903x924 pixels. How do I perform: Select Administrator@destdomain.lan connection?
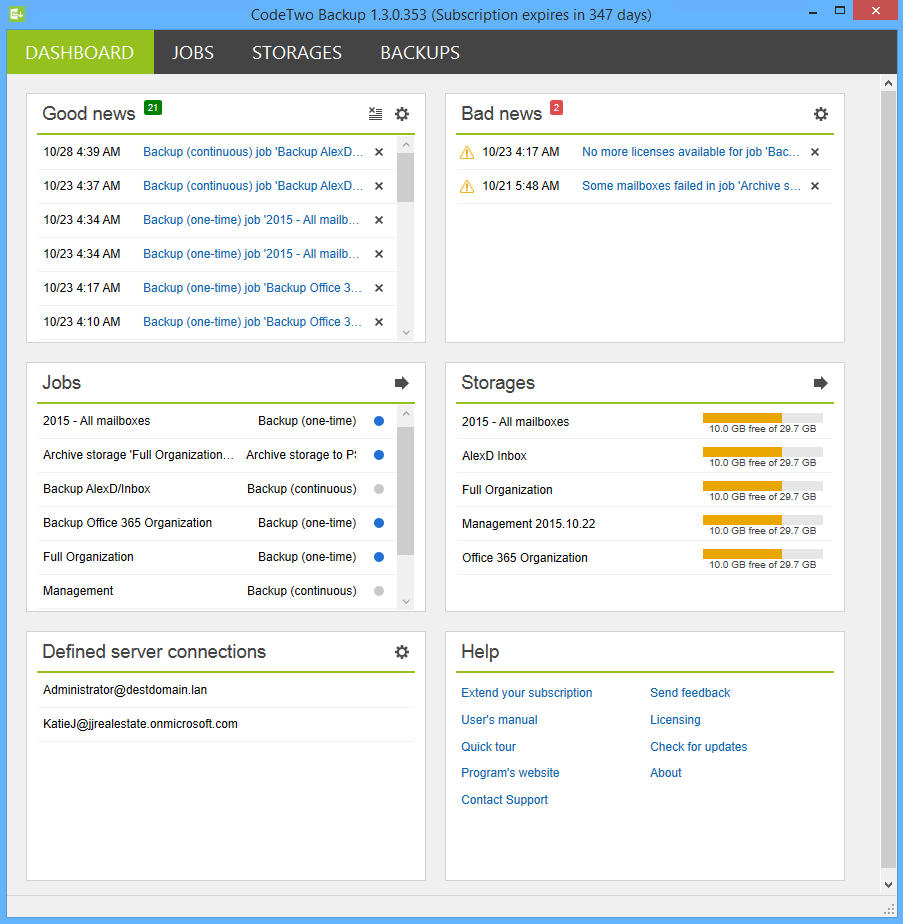click(x=226, y=690)
